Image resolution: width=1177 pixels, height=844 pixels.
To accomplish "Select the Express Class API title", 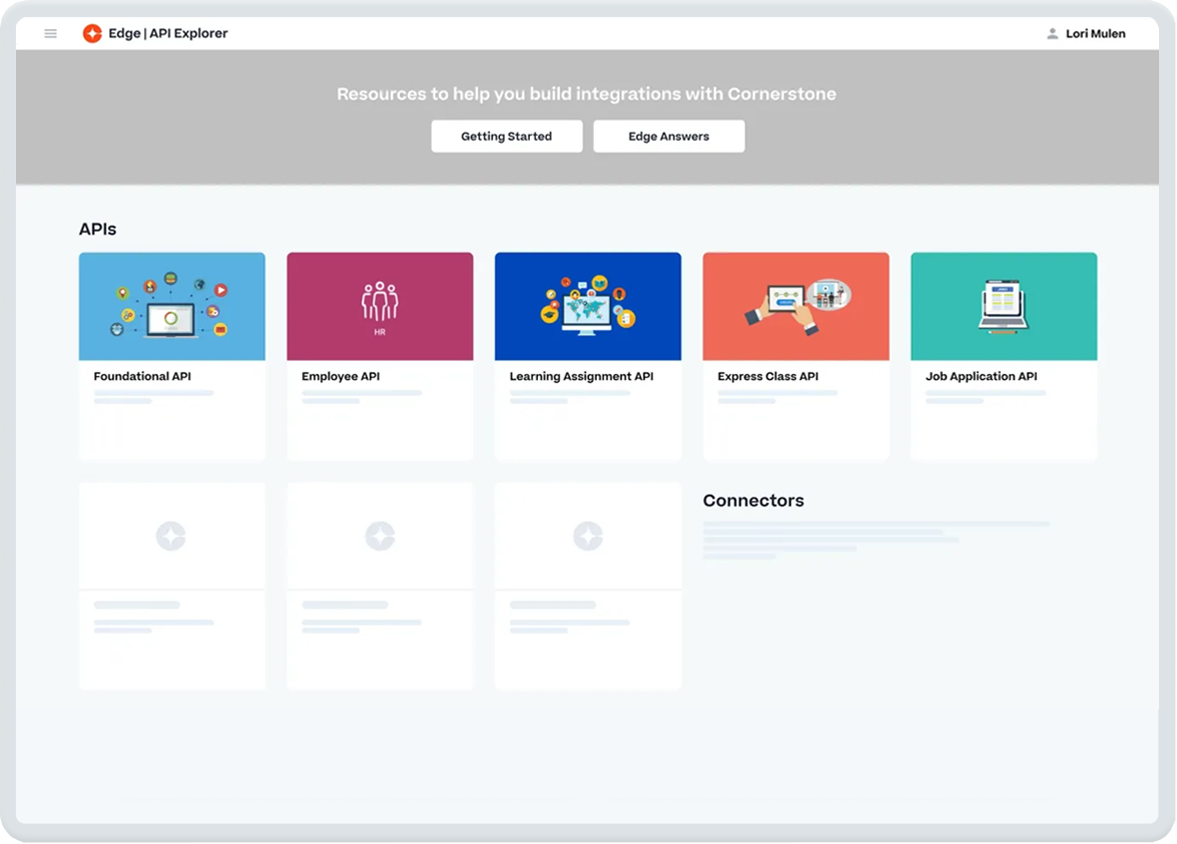I will [x=768, y=376].
